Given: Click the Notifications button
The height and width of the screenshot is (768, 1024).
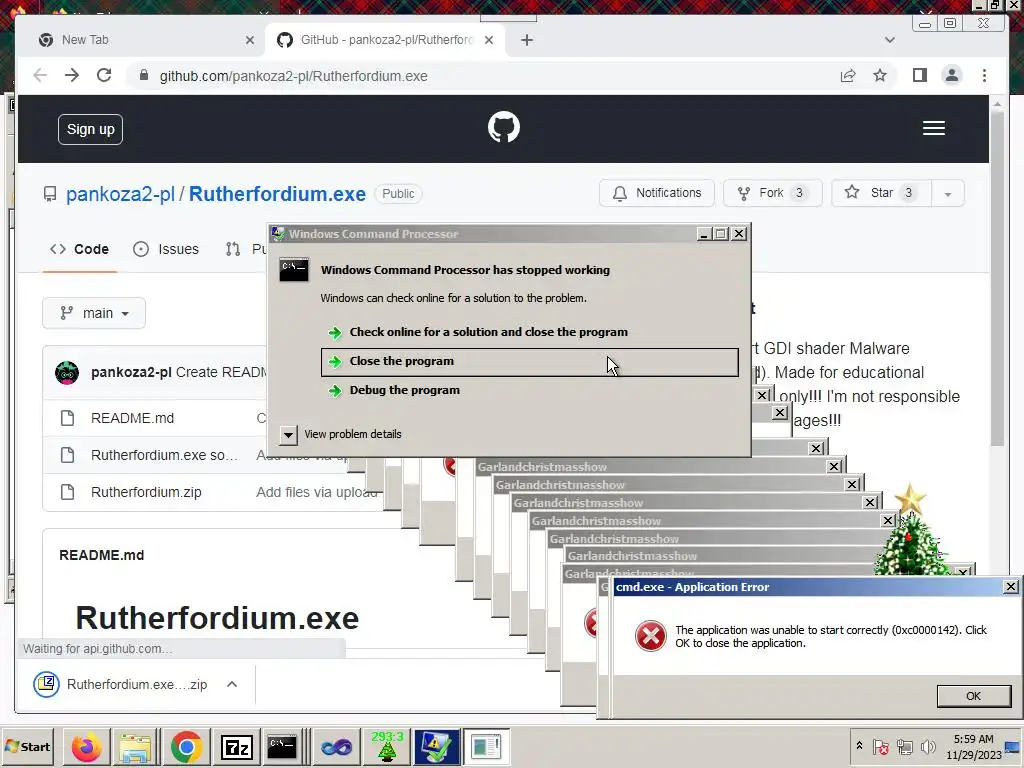Looking at the screenshot, I should point(657,193).
